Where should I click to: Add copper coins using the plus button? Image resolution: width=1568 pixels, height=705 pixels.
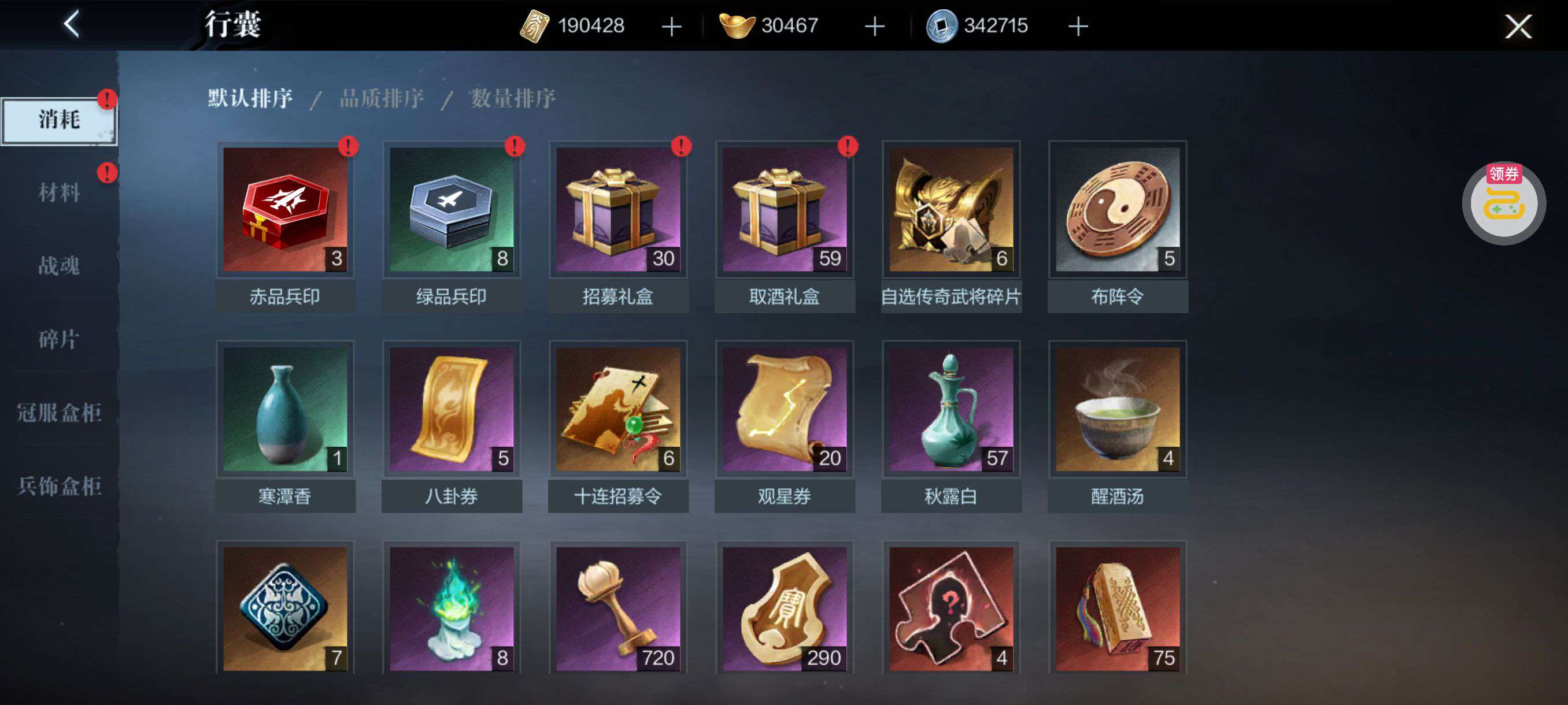tap(1078, 26)
